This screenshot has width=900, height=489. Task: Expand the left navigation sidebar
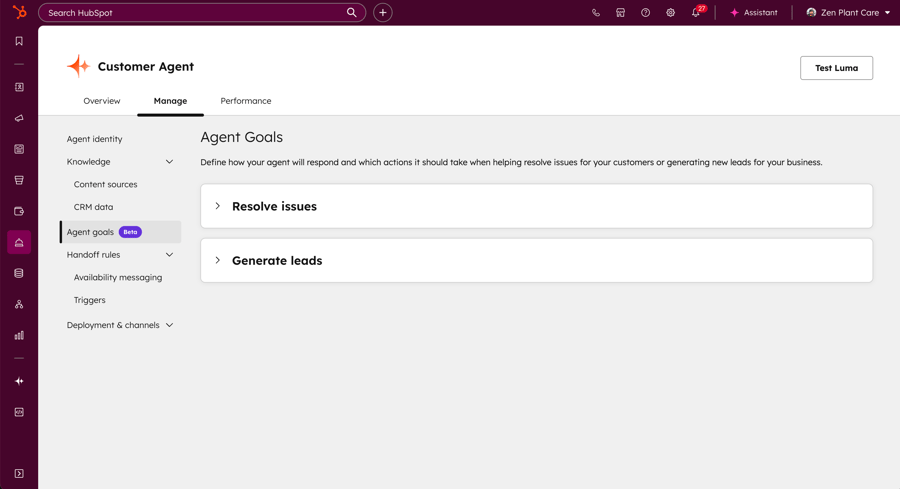[x=19, y=473]
